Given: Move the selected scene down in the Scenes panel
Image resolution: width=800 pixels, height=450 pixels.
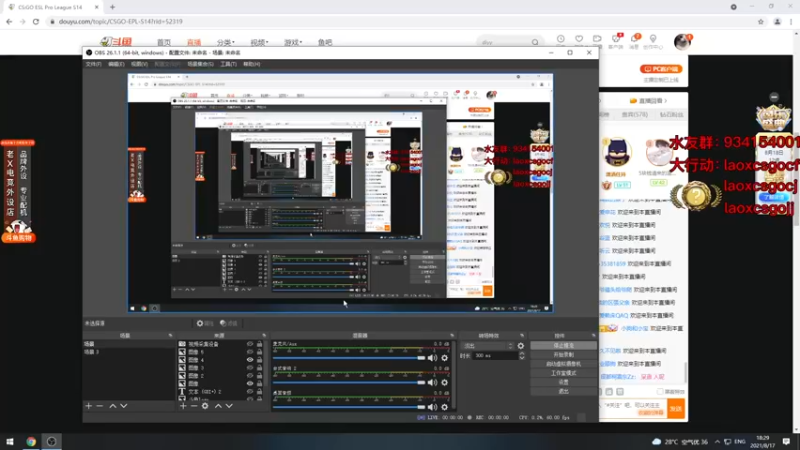Looking at the screenshot, I should (x=123, y=406).
